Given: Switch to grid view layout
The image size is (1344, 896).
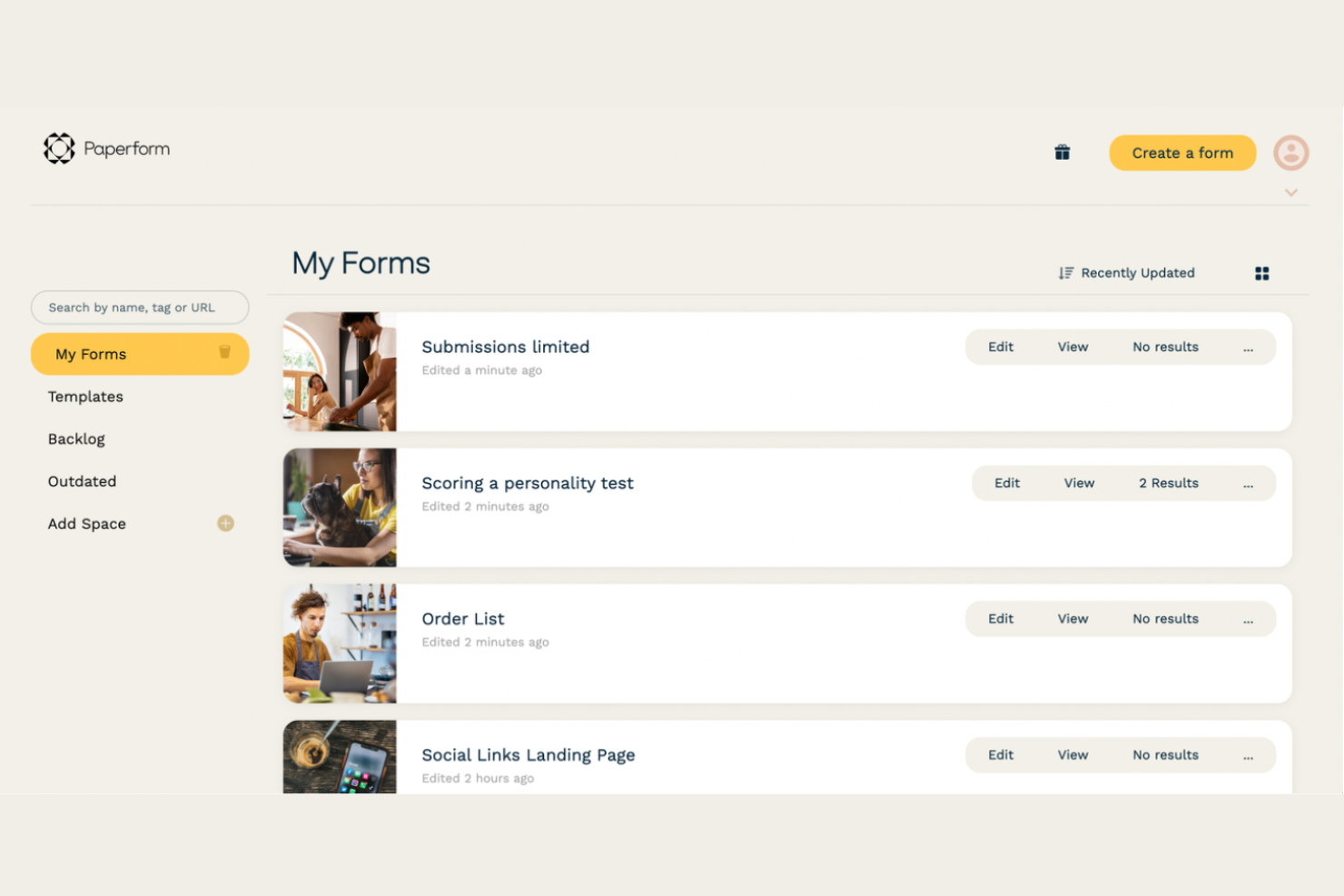Looking at the screenshot, I should pos(1261,272).
